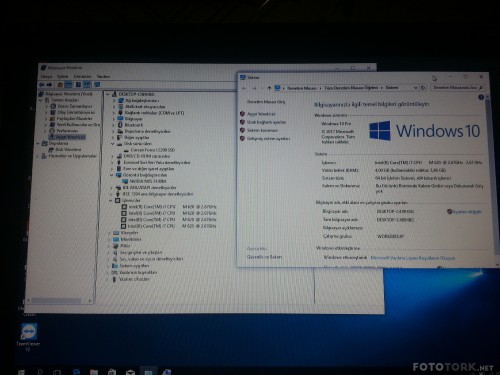Open Aygıt Yöneticisi link in System window
The image size is (500, 375).
261,114
